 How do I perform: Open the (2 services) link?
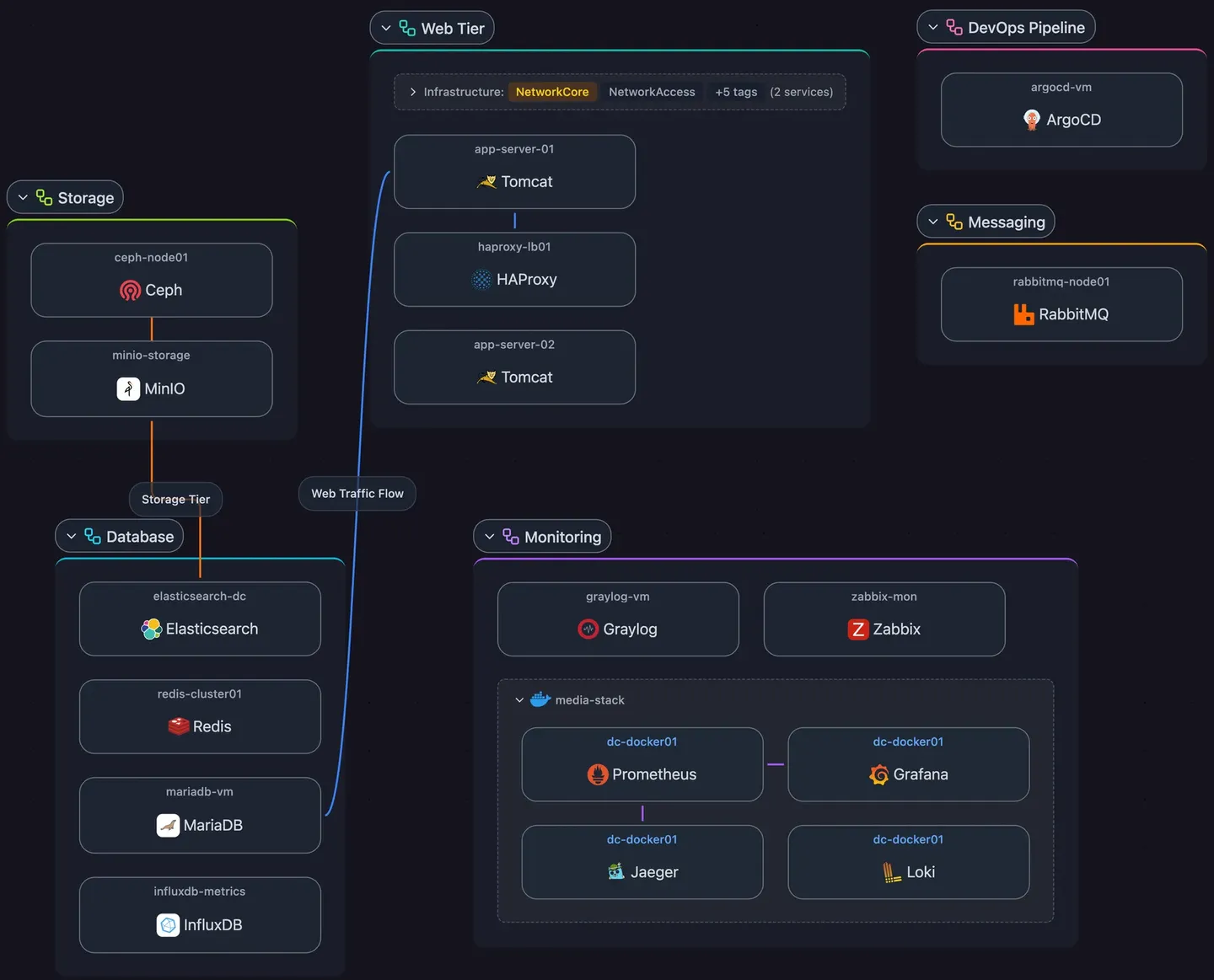[801, 92]
